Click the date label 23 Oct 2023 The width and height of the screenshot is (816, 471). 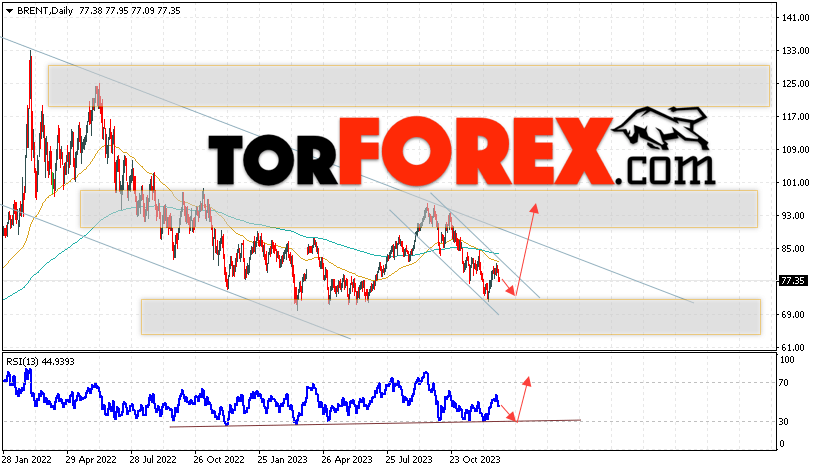coord(475,460)
